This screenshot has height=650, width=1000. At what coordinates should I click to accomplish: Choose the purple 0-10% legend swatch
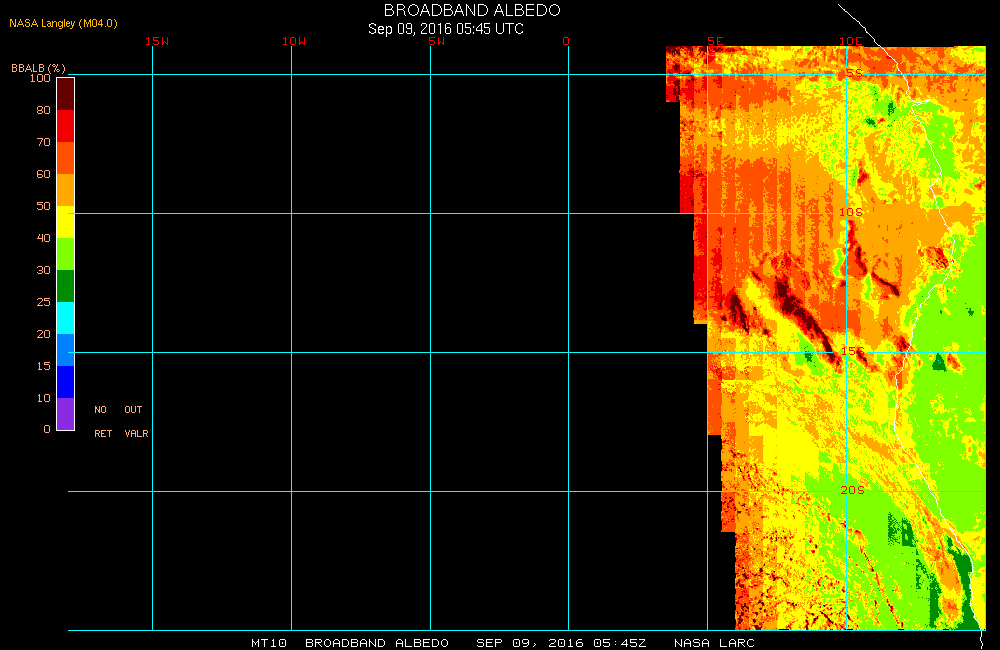(x=65, y=414)
